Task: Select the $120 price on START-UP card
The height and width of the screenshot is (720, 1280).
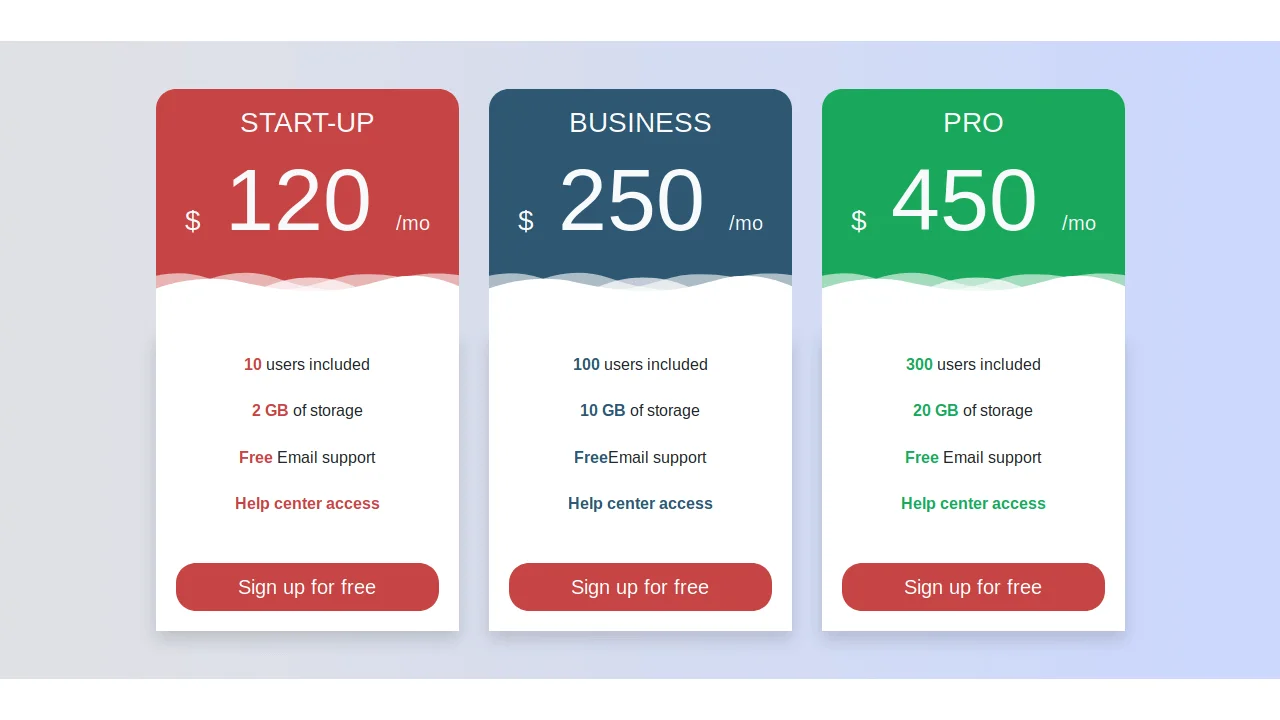Action: click(298, 200)
